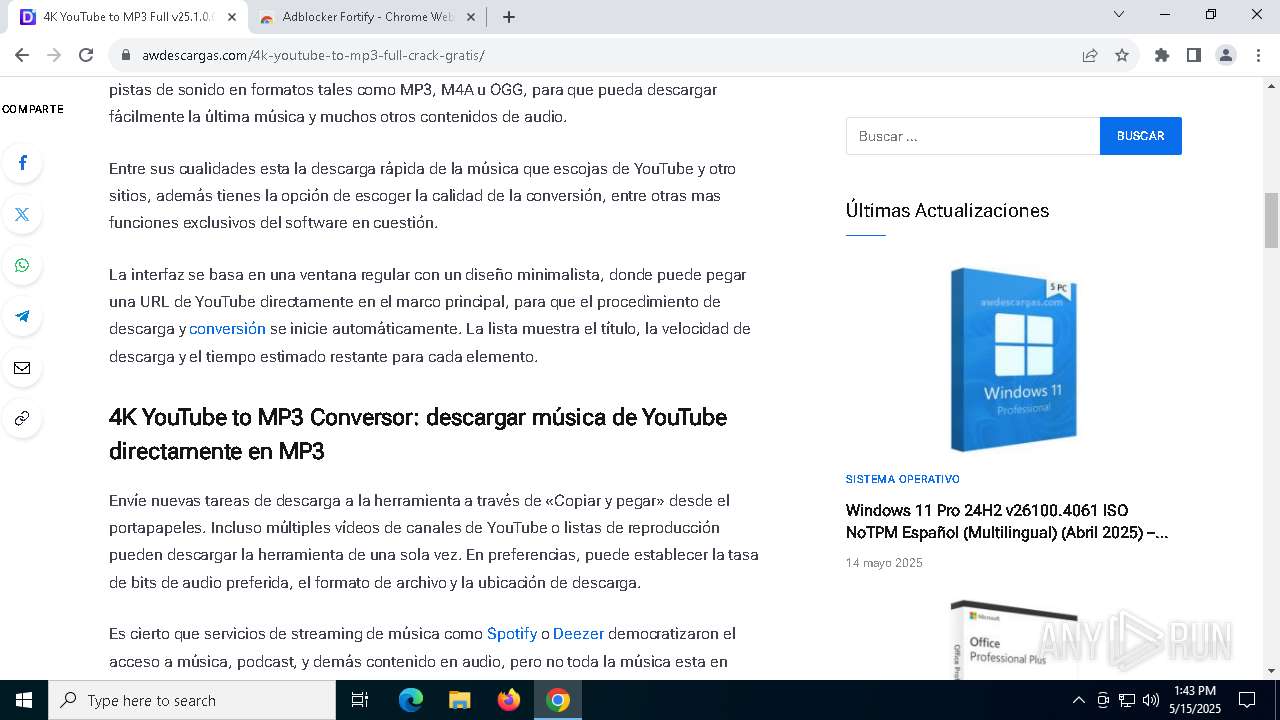1280x720 pixels.
Task: Launch Firefox from the taskbar
Action: tap(509, 700)
